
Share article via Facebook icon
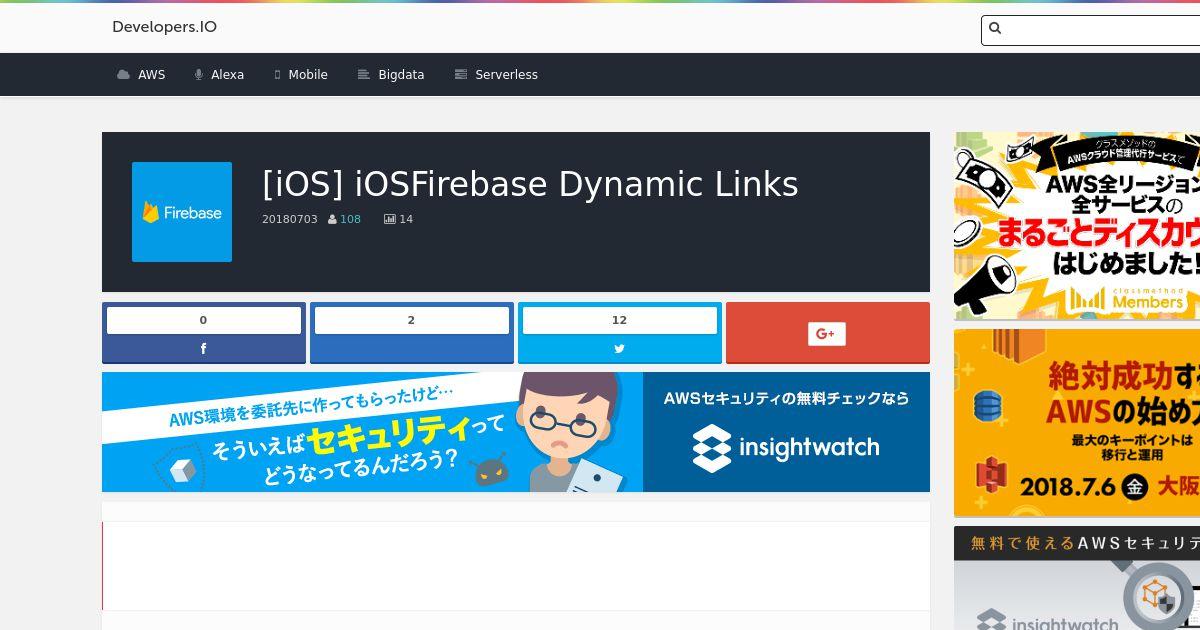[x=204, y=349]
